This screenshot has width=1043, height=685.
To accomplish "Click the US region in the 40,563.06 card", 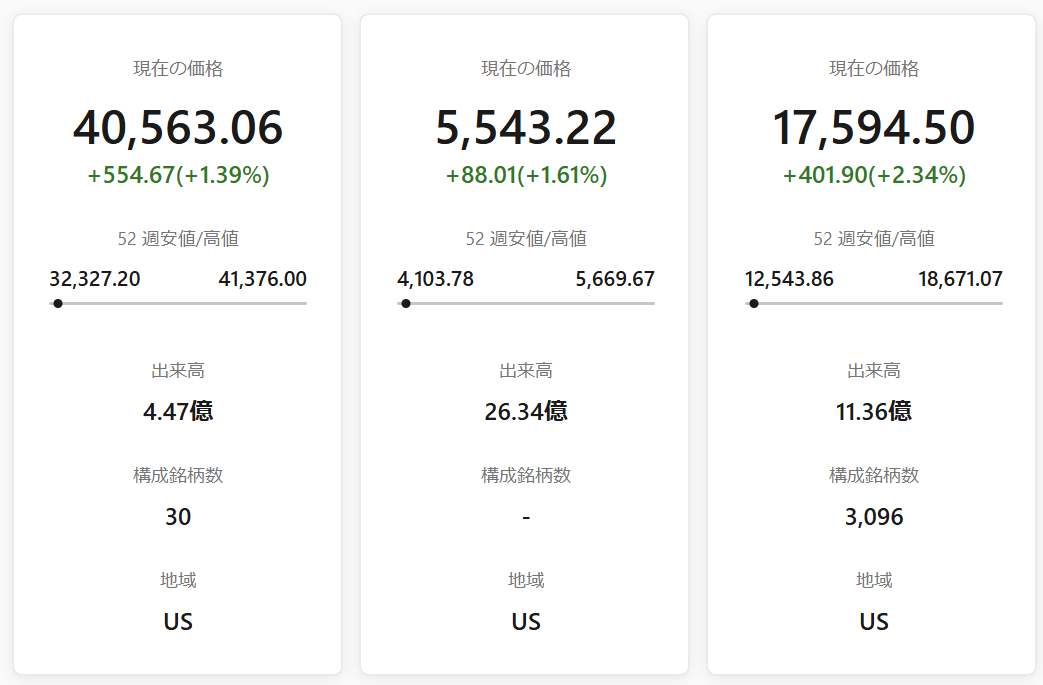I will (178, 622).
